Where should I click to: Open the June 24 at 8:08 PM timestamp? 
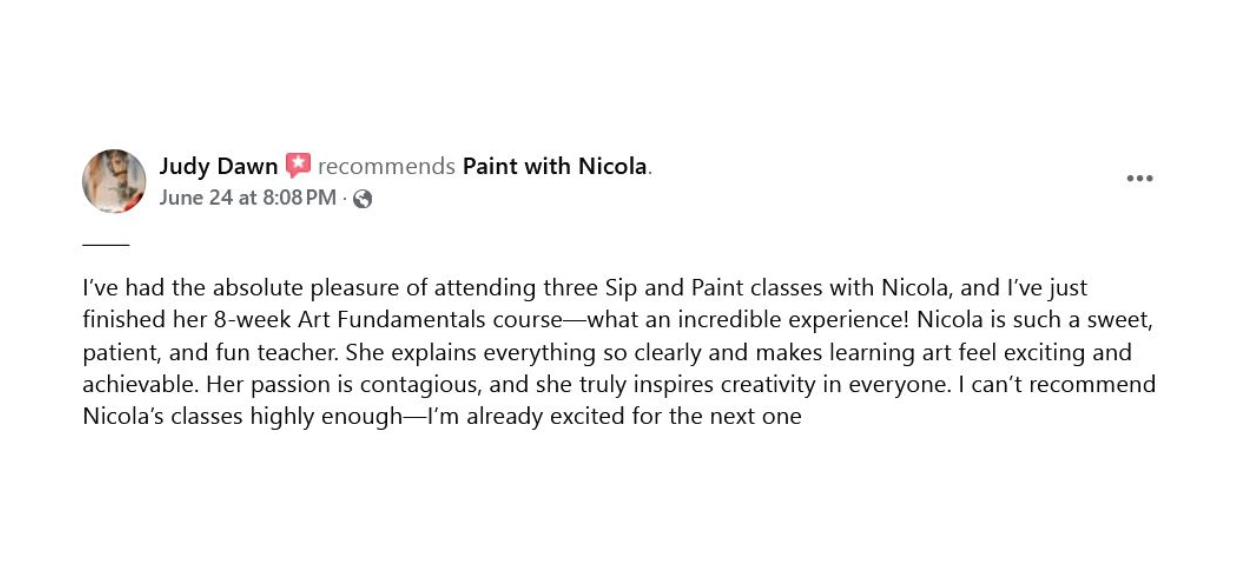click(247, 198)
